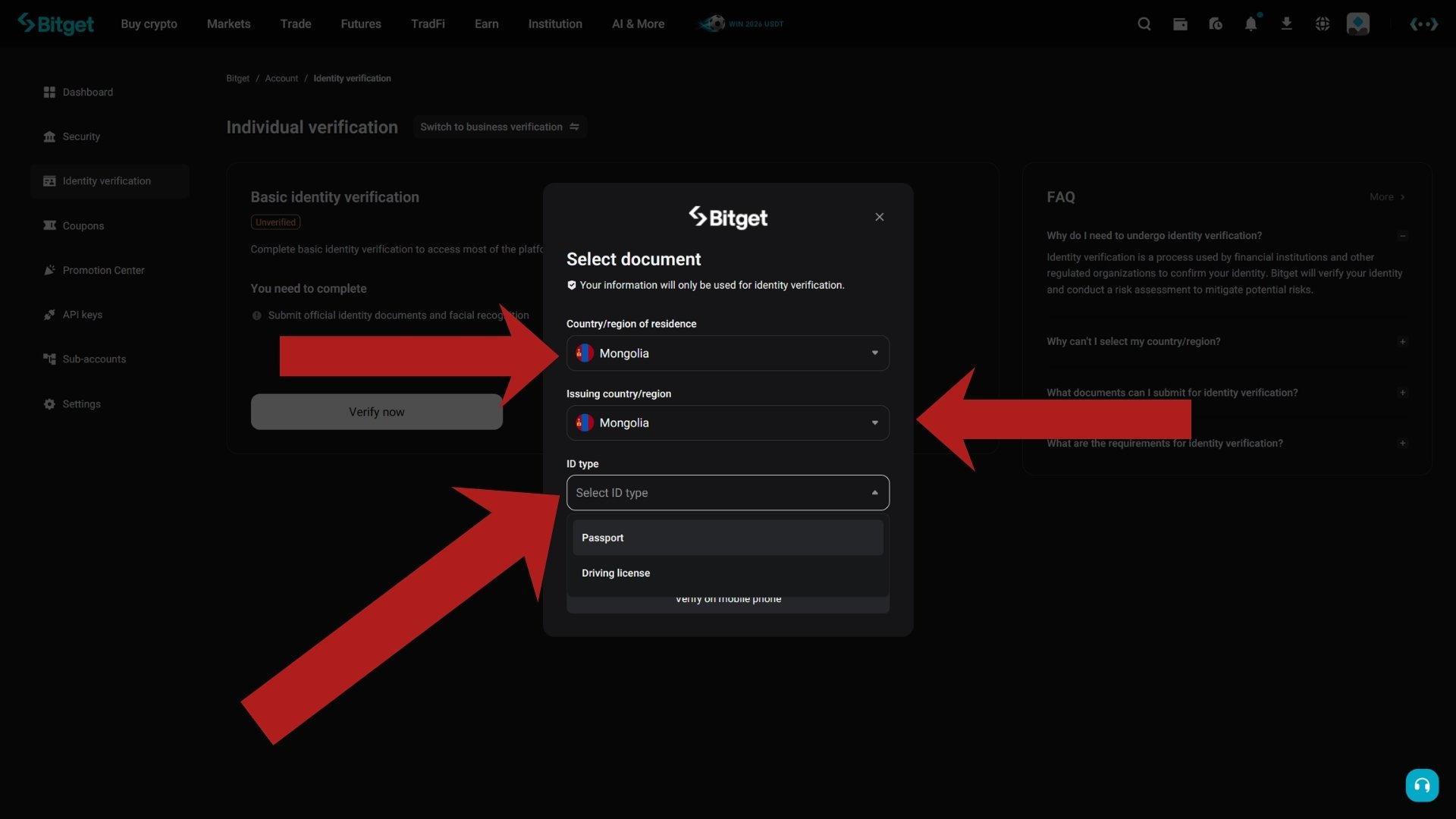Open the Earn menu

point(487,24)
